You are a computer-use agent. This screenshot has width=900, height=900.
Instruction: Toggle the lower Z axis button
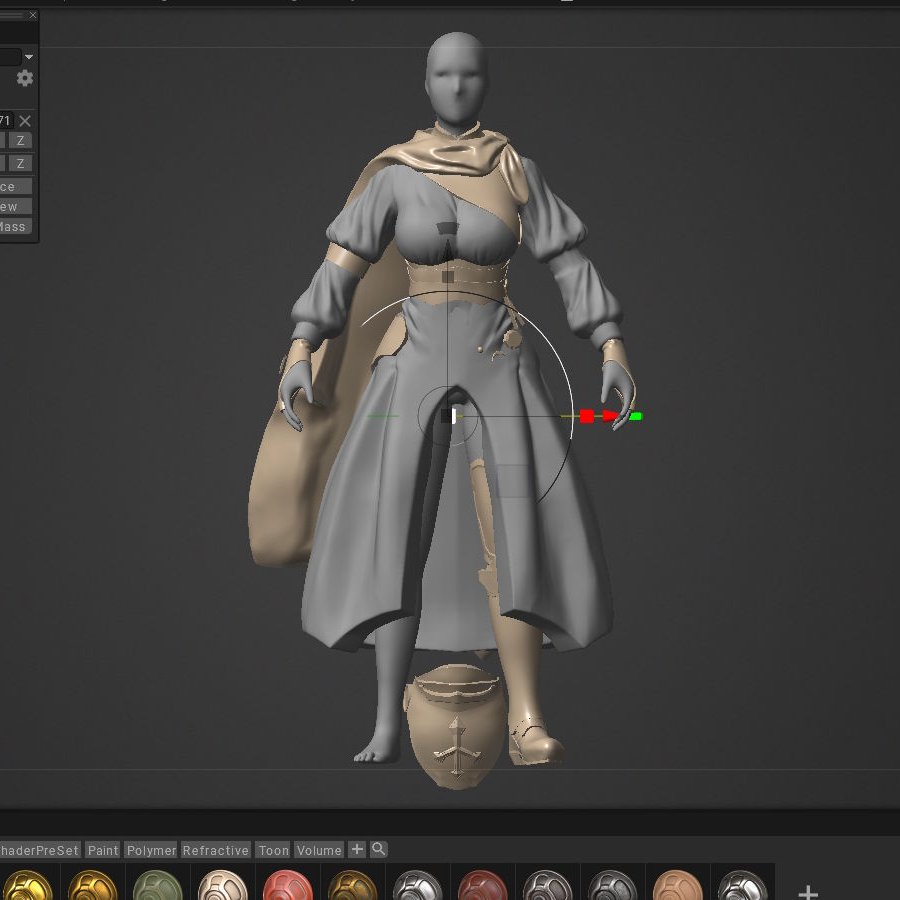click(x=20, y=162)
